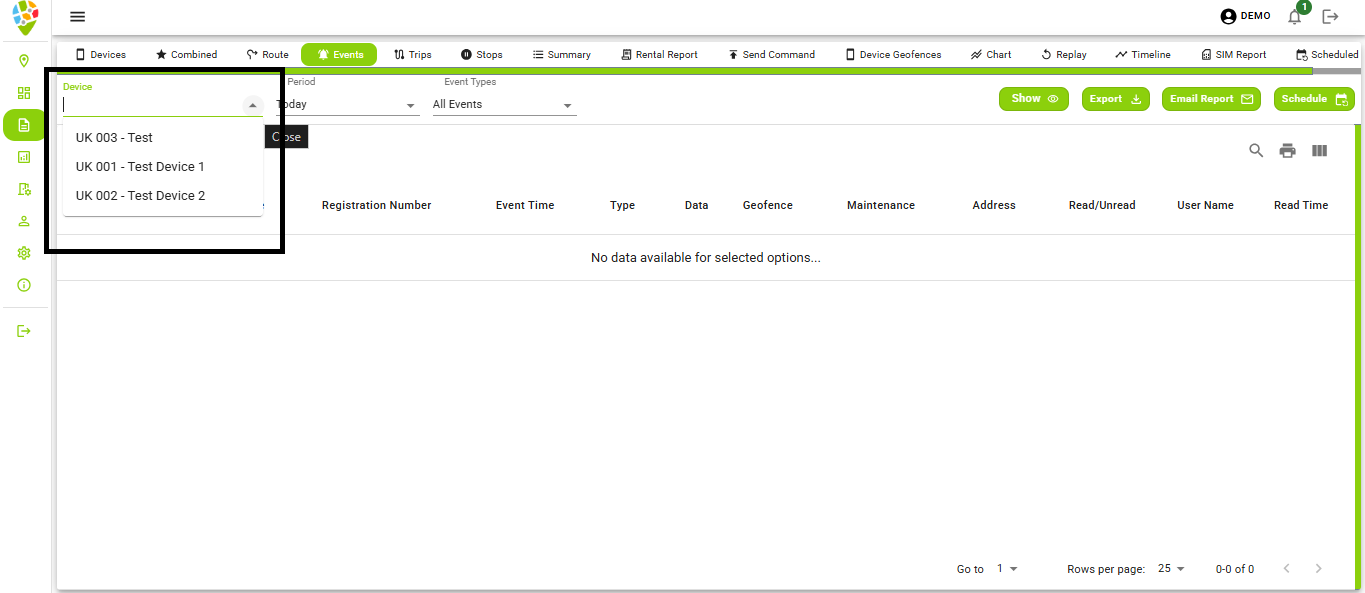Click the search icon above the table
Screen dimensions: 1365x593
click(x=1256, y=151)
